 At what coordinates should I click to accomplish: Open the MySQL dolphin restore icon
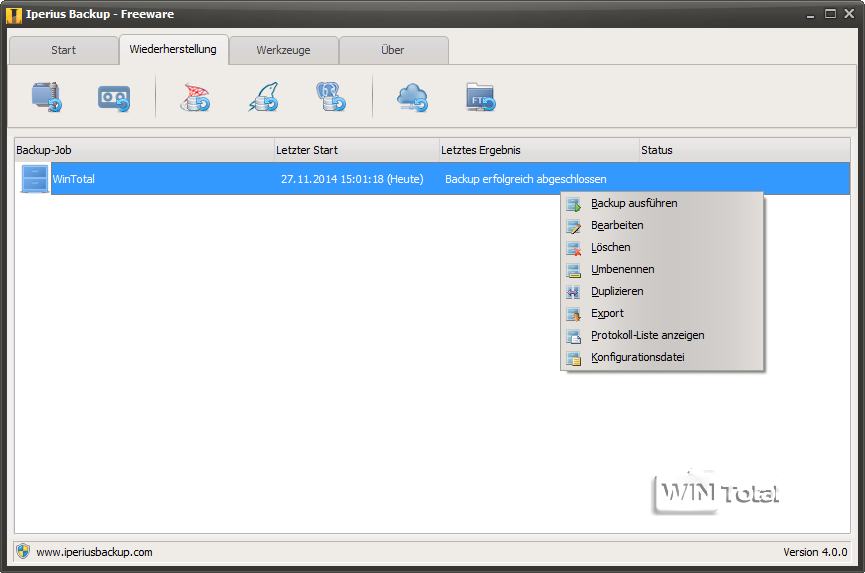[x=264, y=97]
